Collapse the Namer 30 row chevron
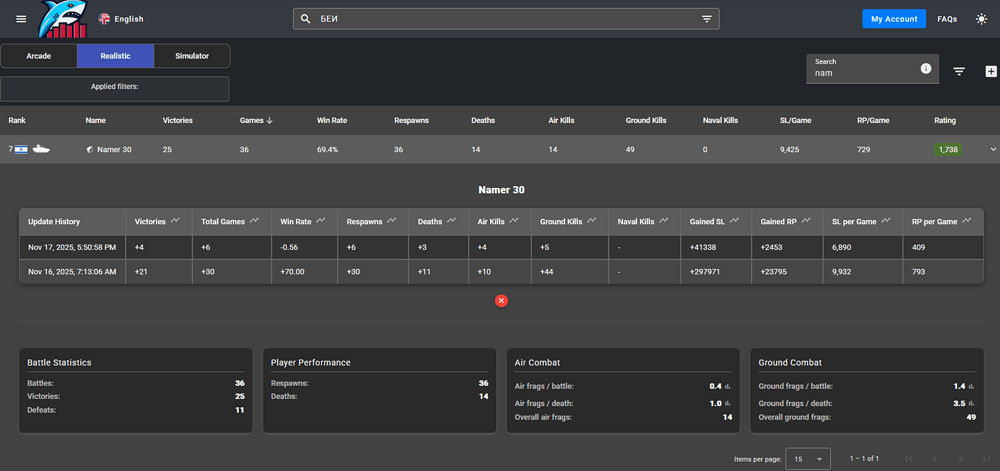 click(x=992, y=149)
